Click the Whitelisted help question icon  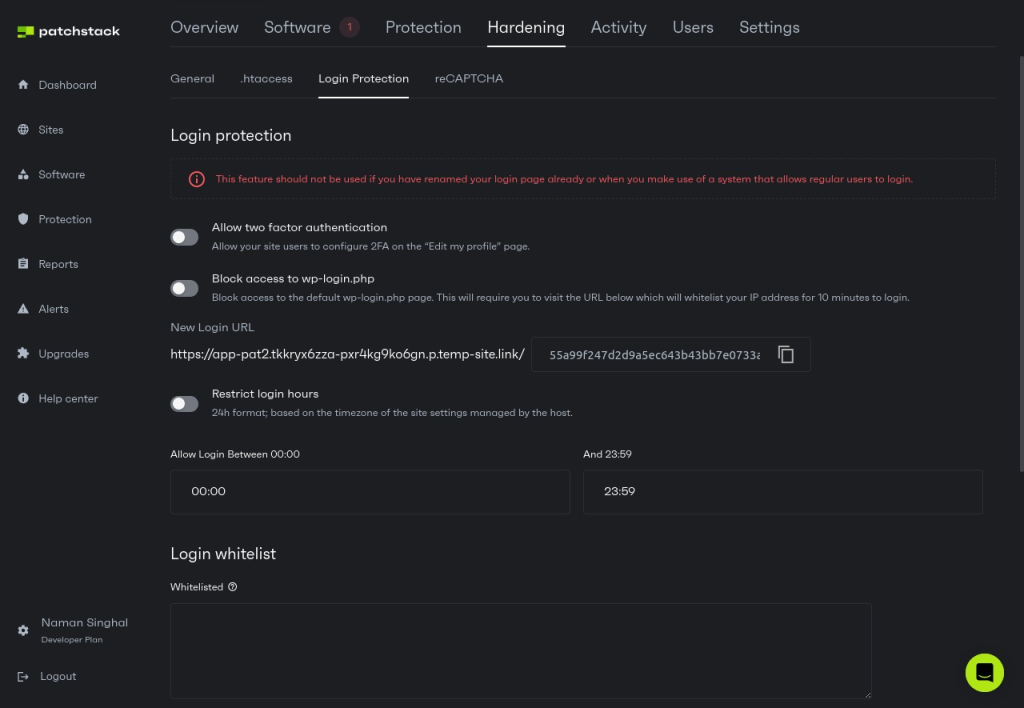[233, 587]
